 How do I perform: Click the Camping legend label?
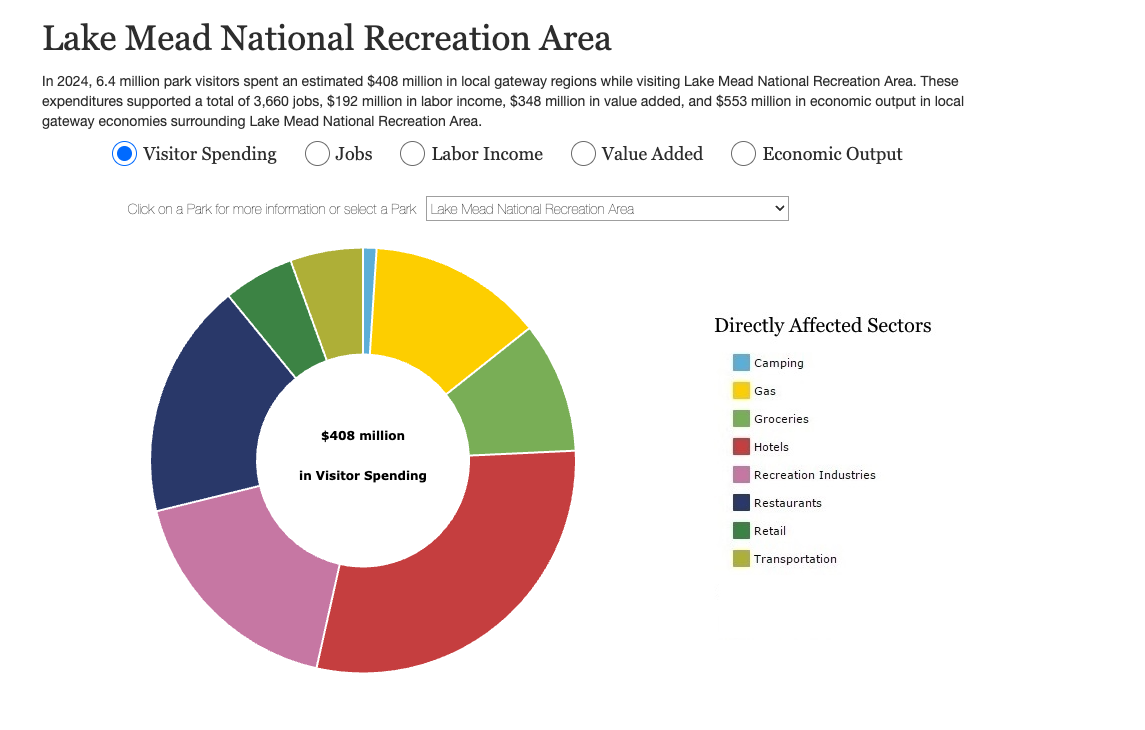pyautogui.click(x=778, y=363)
